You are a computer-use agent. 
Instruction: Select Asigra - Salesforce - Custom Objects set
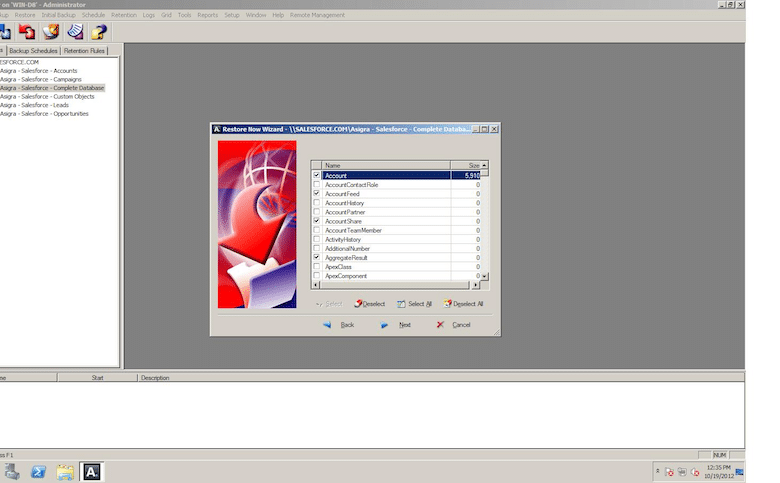coord(47,97)
